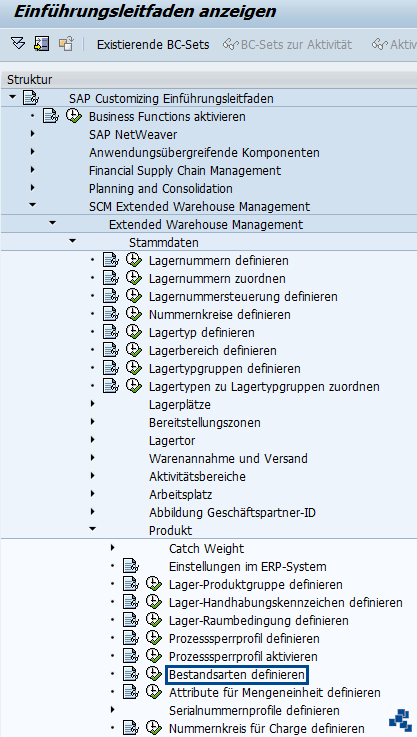Execute Prozesssperrprofil aktivieren activity icon
This screenshot has height=737, width=417.
click(x=154, y=656)
